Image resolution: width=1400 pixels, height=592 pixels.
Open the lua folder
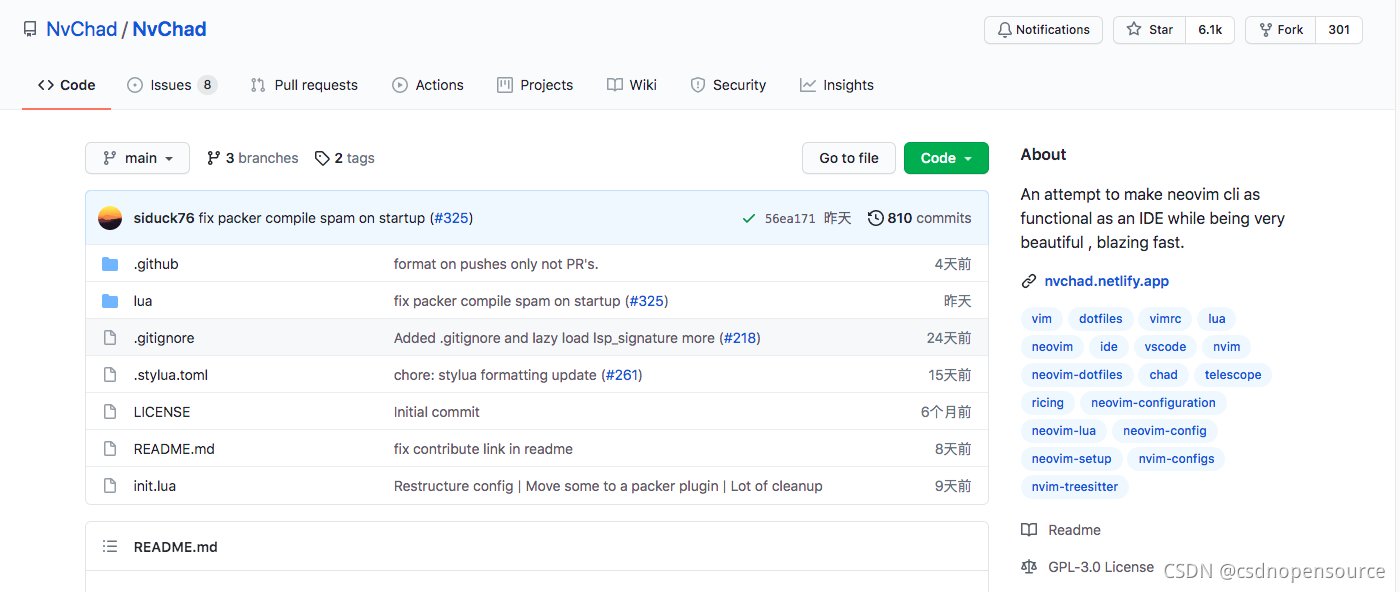143,301
